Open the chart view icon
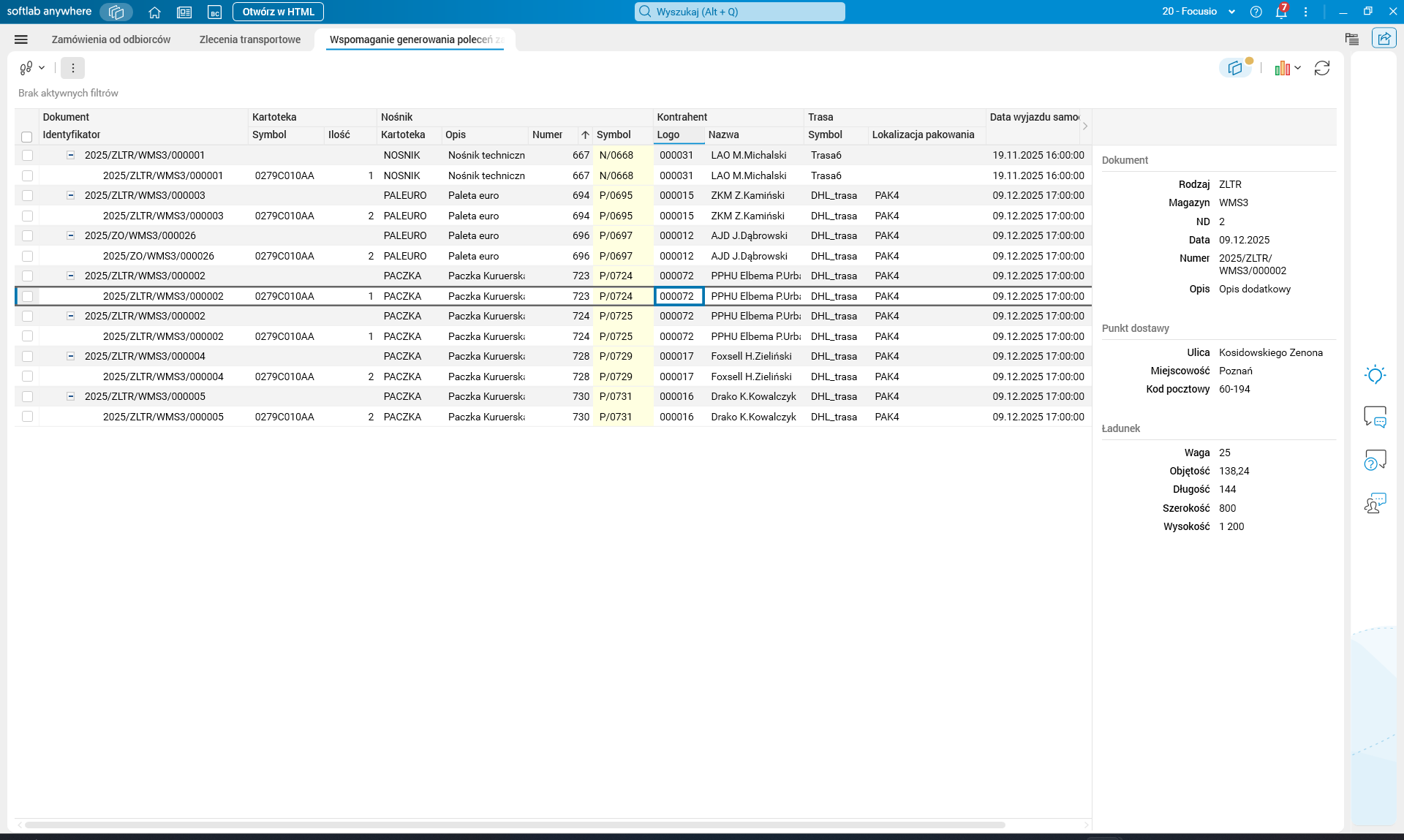The height and width of the screenshot is (840, 1404). [1283, 68]
